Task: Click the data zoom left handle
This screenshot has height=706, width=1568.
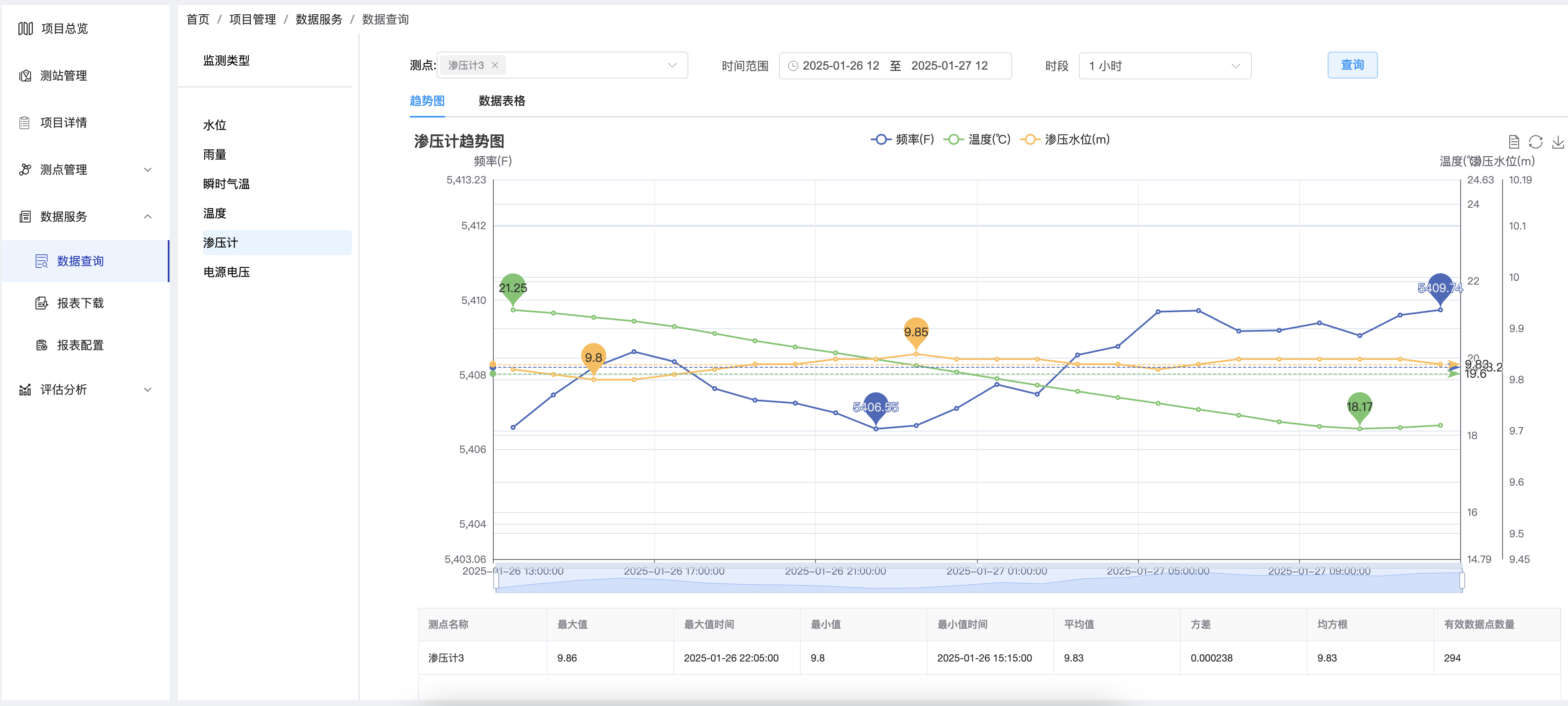Action: [497, 580]
